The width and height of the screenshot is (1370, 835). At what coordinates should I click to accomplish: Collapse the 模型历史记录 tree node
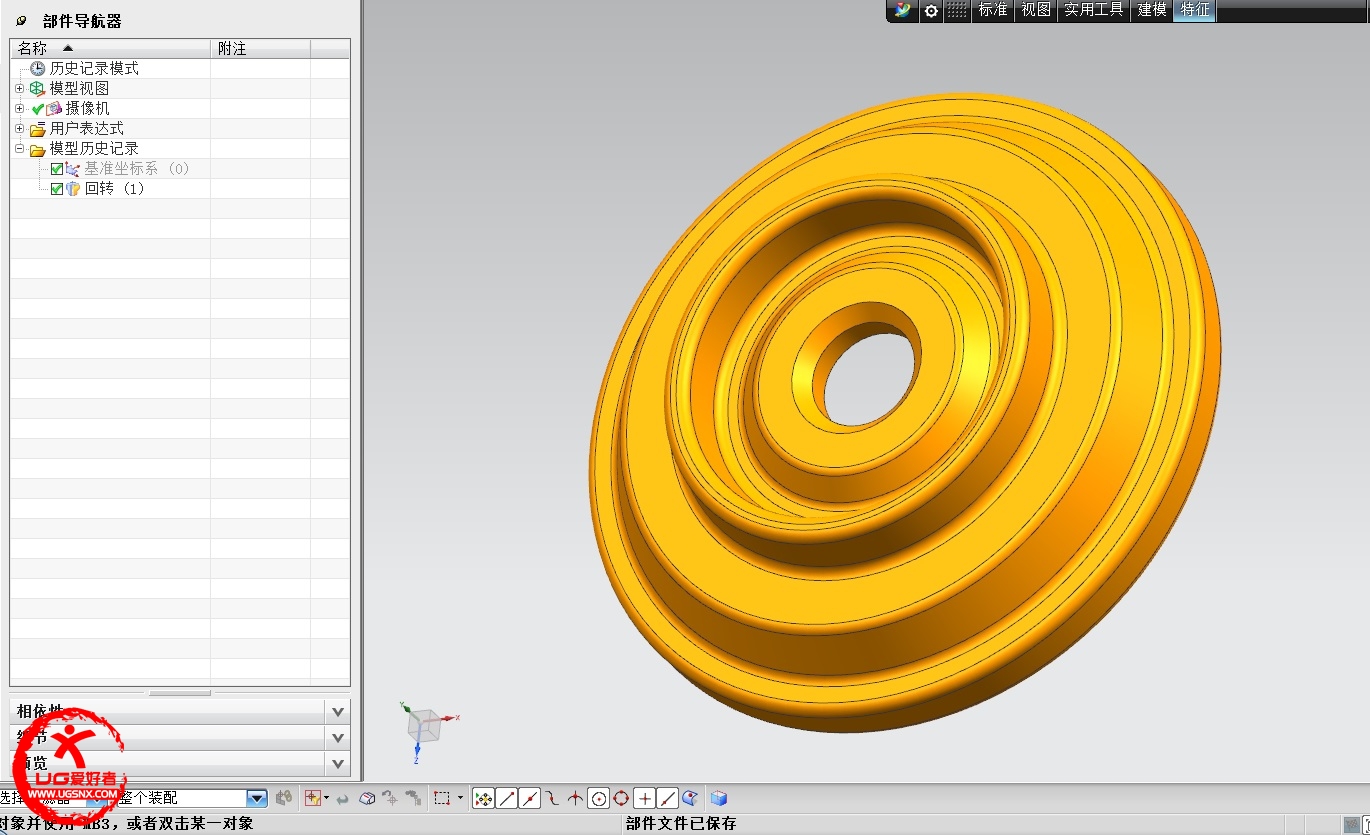[19, 148]
